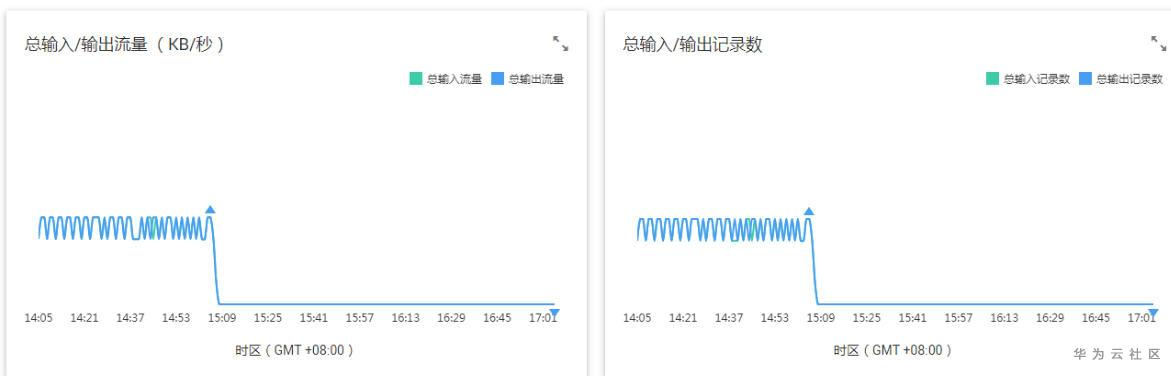
Task: Toggle the 总输入流量 legend series
Action: click(x=445, y=78)
